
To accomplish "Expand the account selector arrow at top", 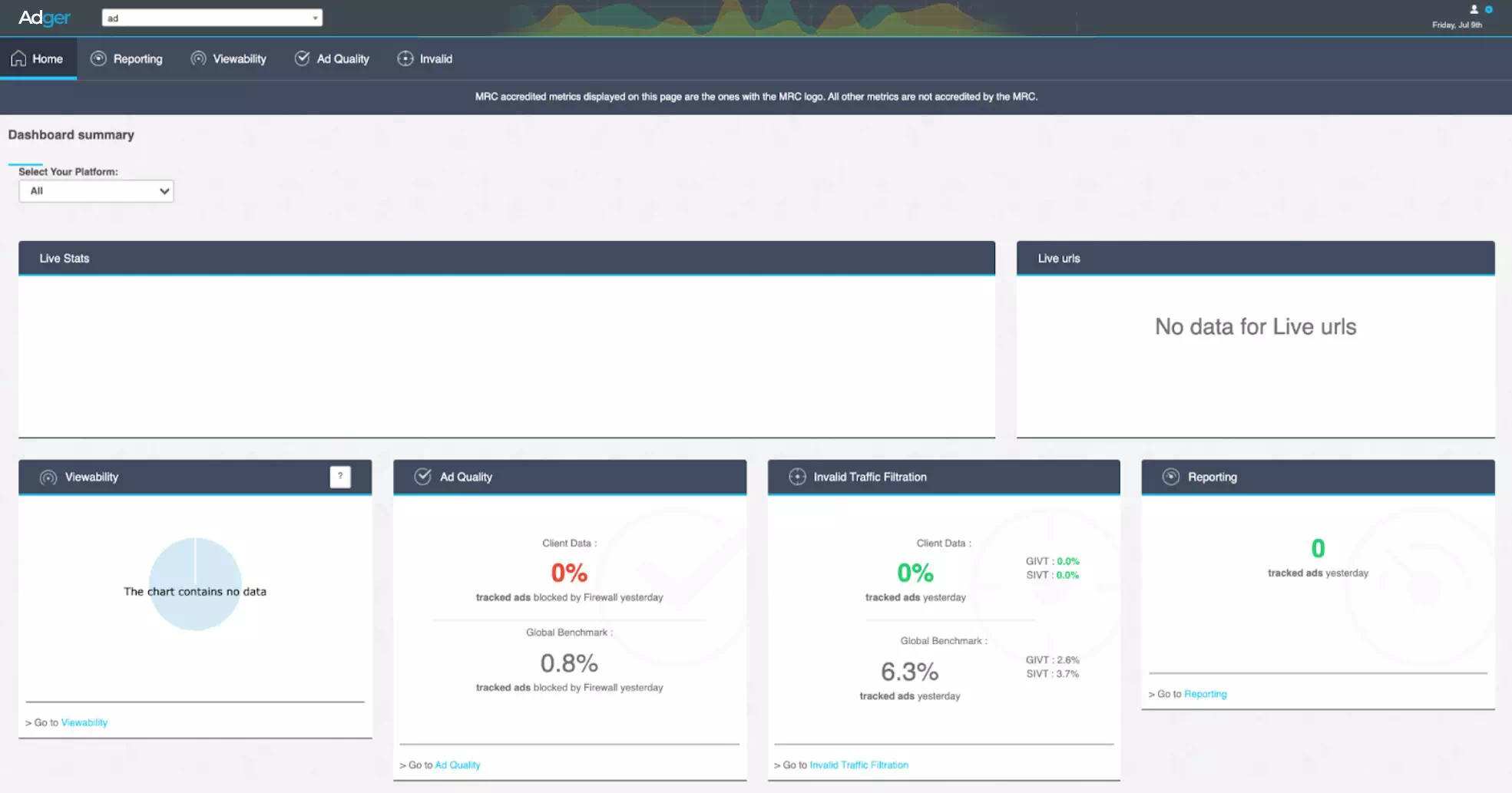I will (315, 18).
